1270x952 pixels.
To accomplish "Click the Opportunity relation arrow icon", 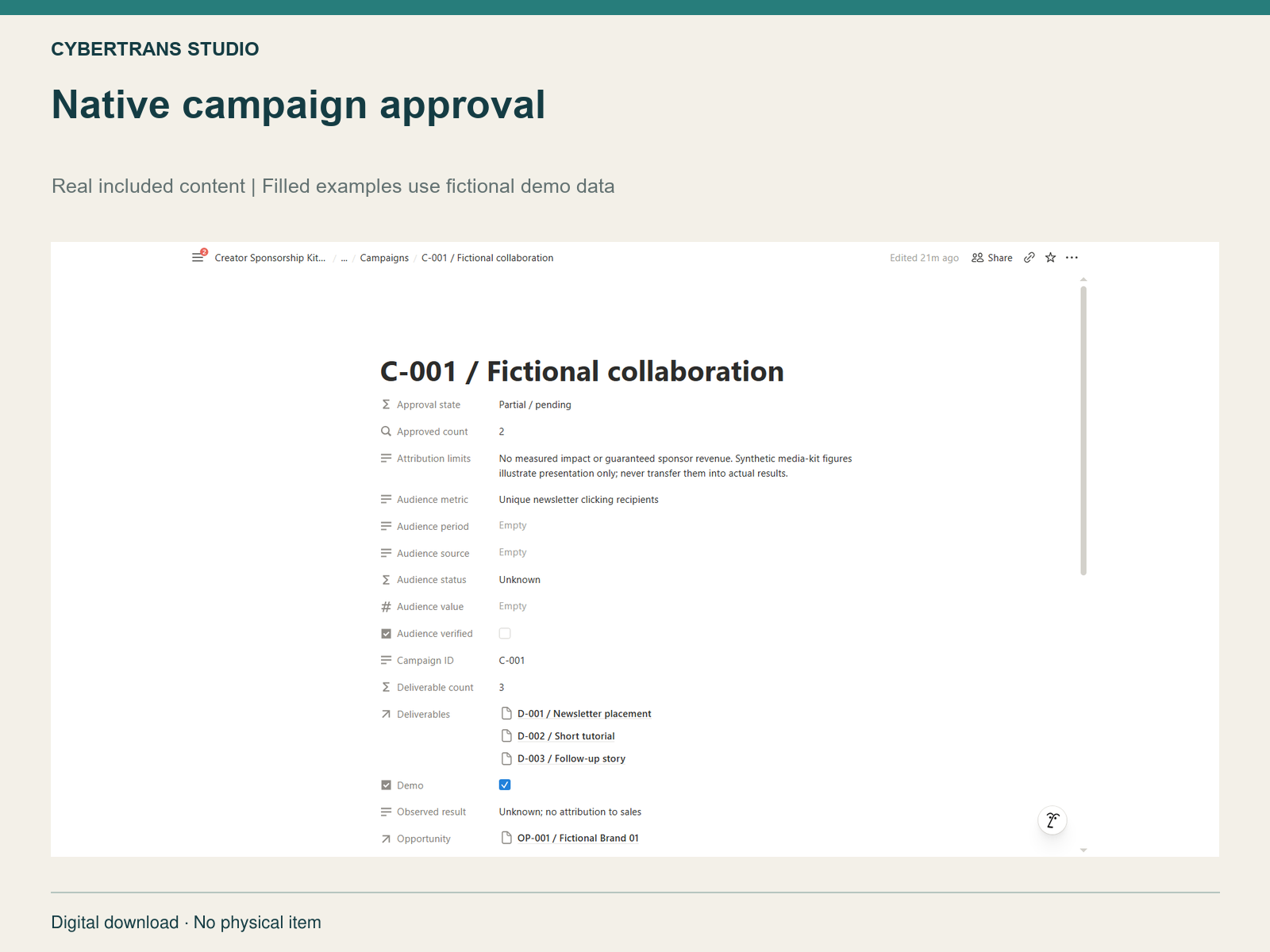I will click(386, 839).
